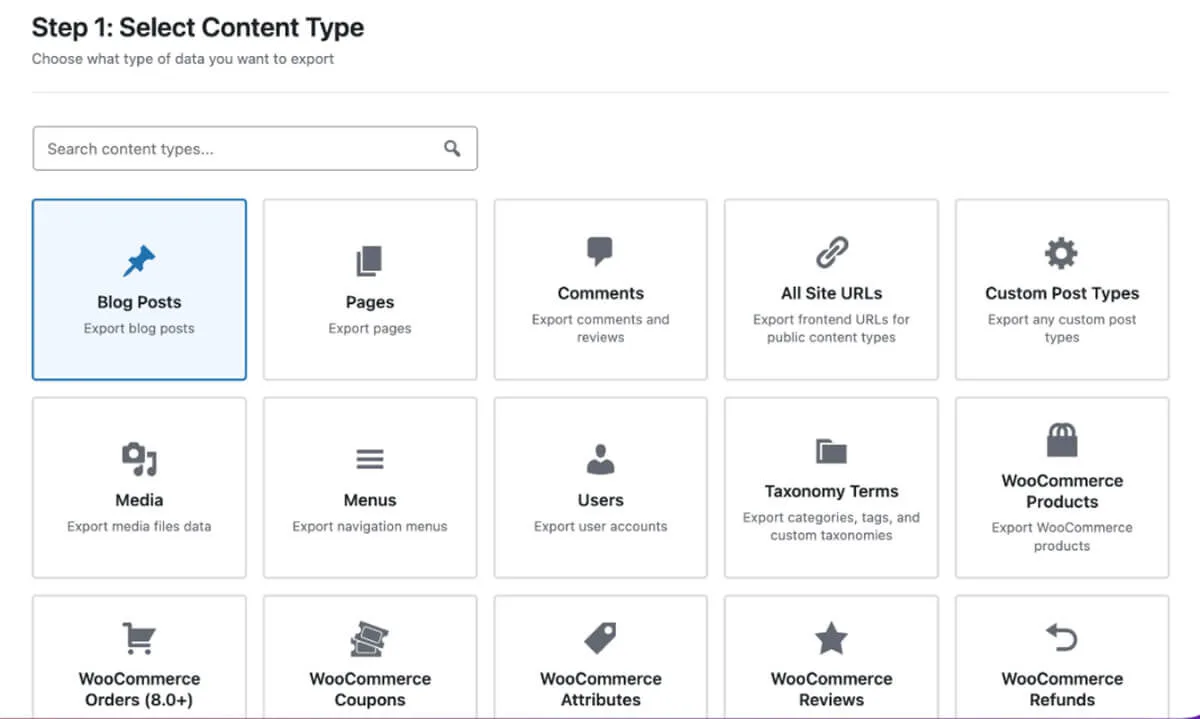Select 'WooCommerce Orders (8.0+)' title
The image size is (1200, 719).
[x=139, y=689]
